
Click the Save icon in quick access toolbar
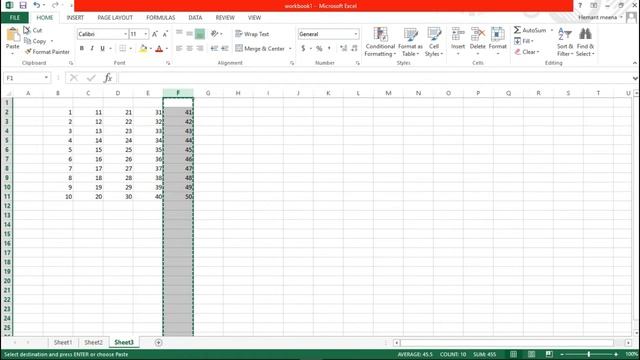23,5
